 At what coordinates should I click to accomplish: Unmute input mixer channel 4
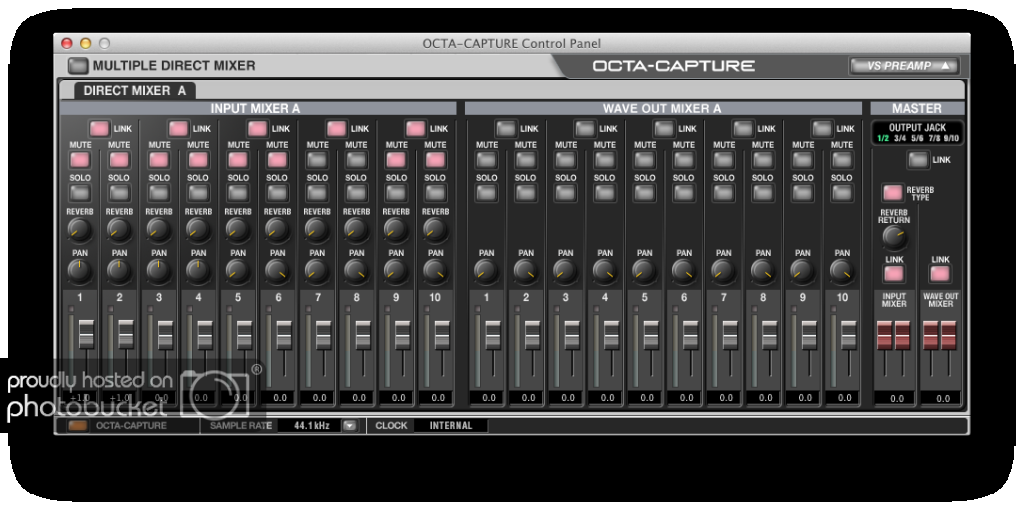pyautogui.click(x=199, y=160)
